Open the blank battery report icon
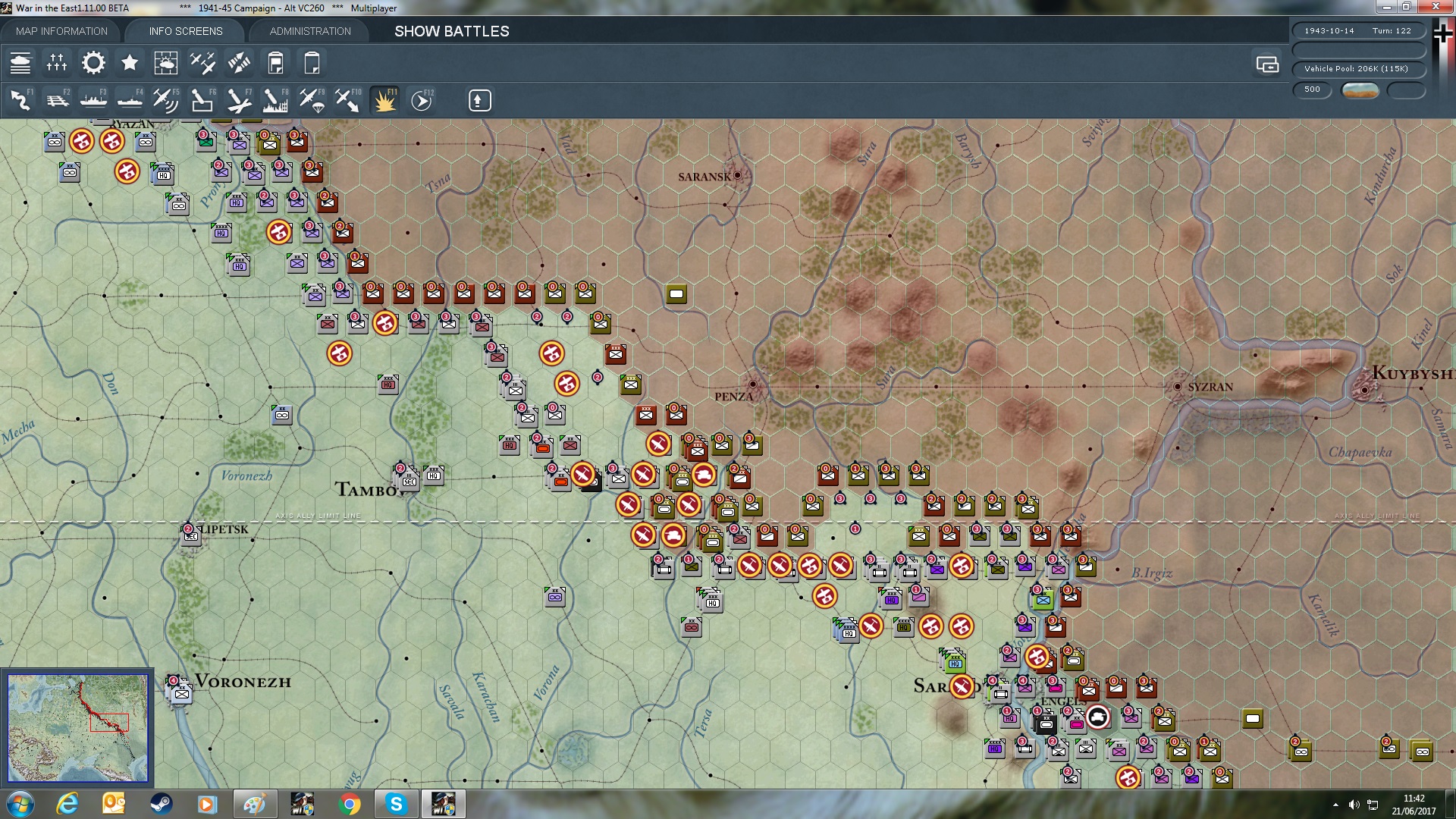The width and height of the screenshot is (1456, 819). 312,63
